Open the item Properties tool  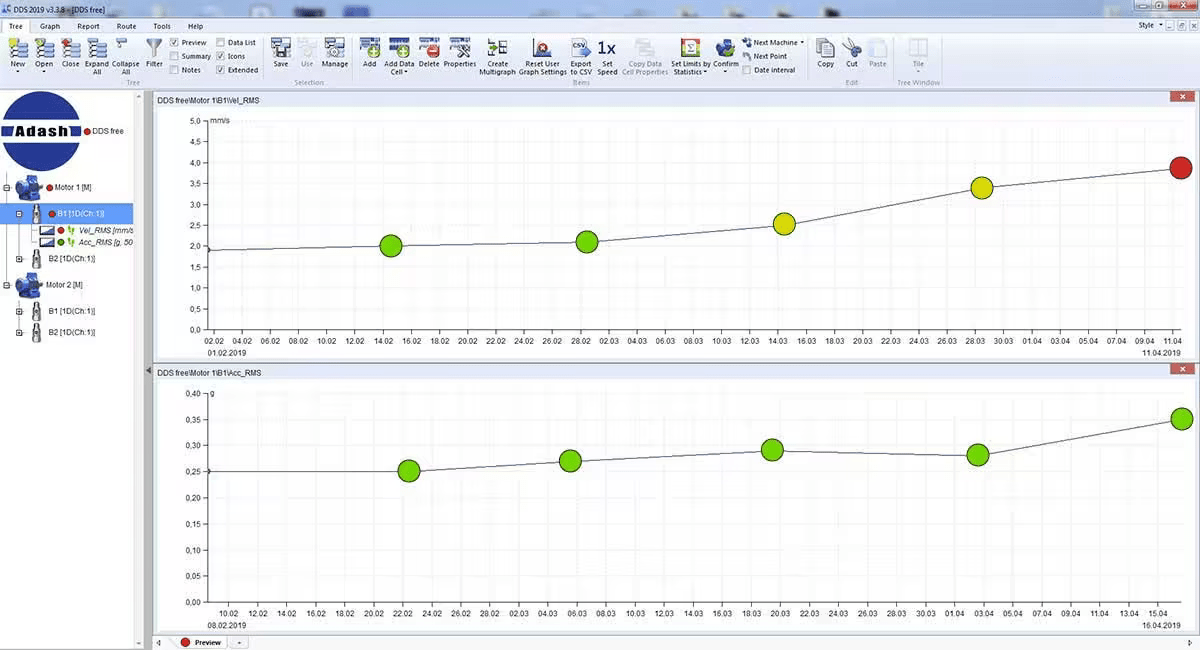460,50
